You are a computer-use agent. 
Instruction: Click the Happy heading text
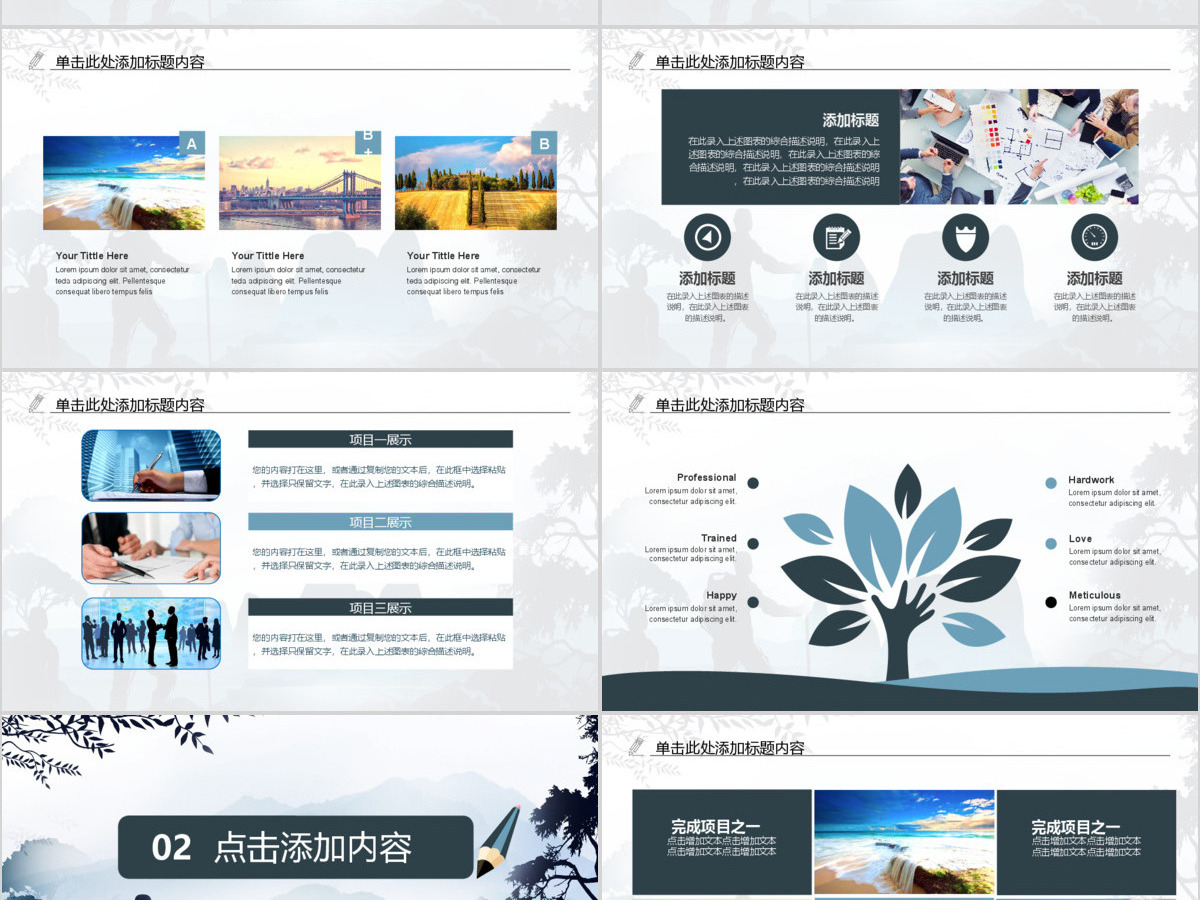pyautogui.click(x=721, y=595)
